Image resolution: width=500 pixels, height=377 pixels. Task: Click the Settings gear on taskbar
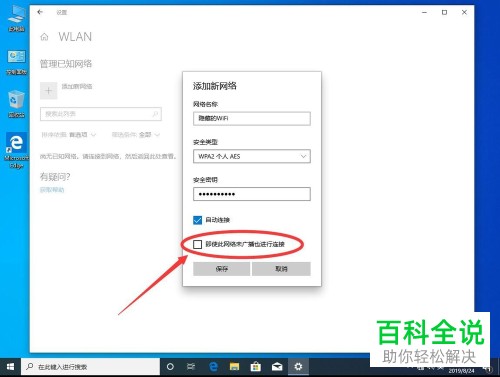298,367
